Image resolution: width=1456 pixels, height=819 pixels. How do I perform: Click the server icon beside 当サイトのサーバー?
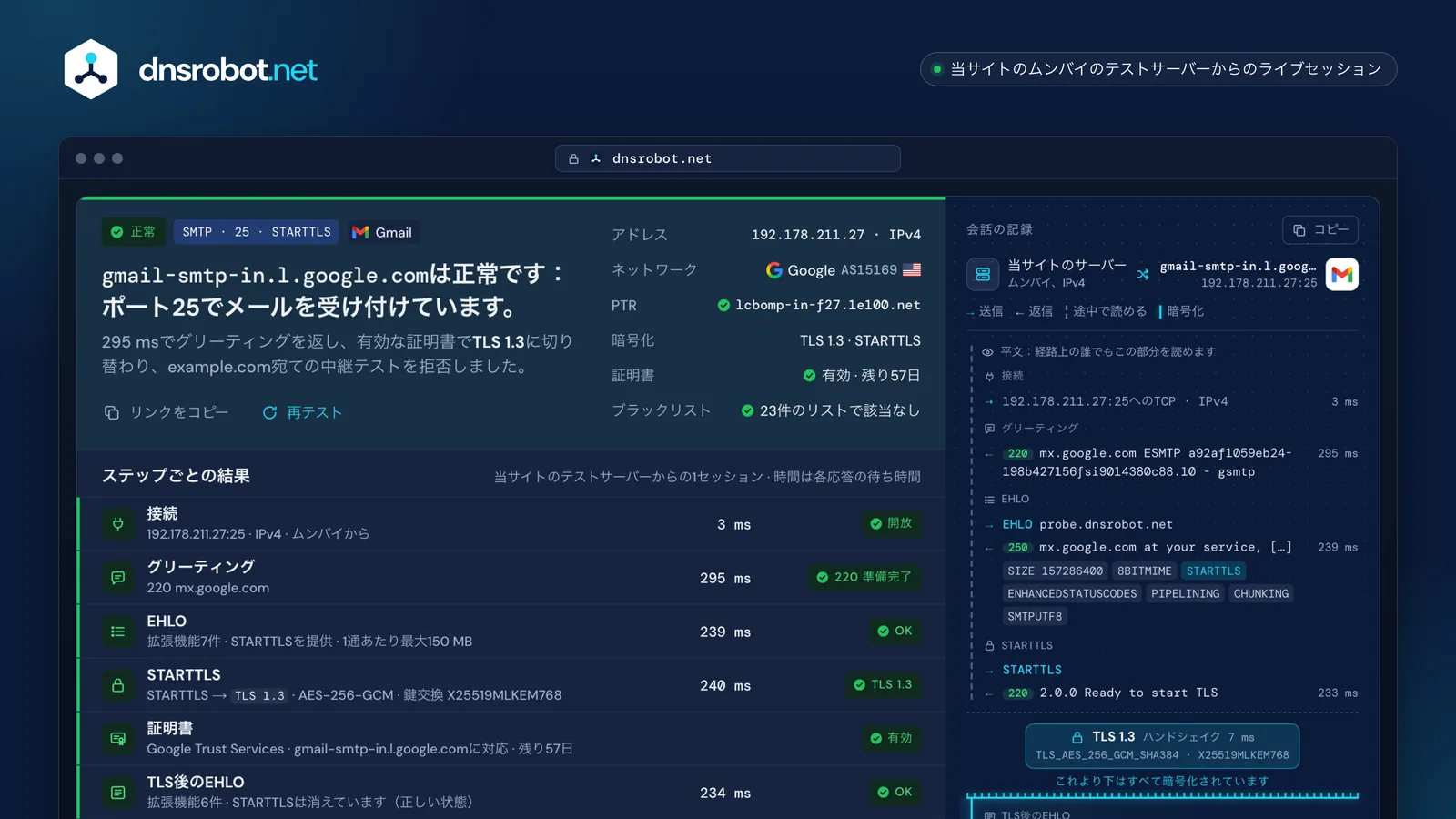pos(983,274)
